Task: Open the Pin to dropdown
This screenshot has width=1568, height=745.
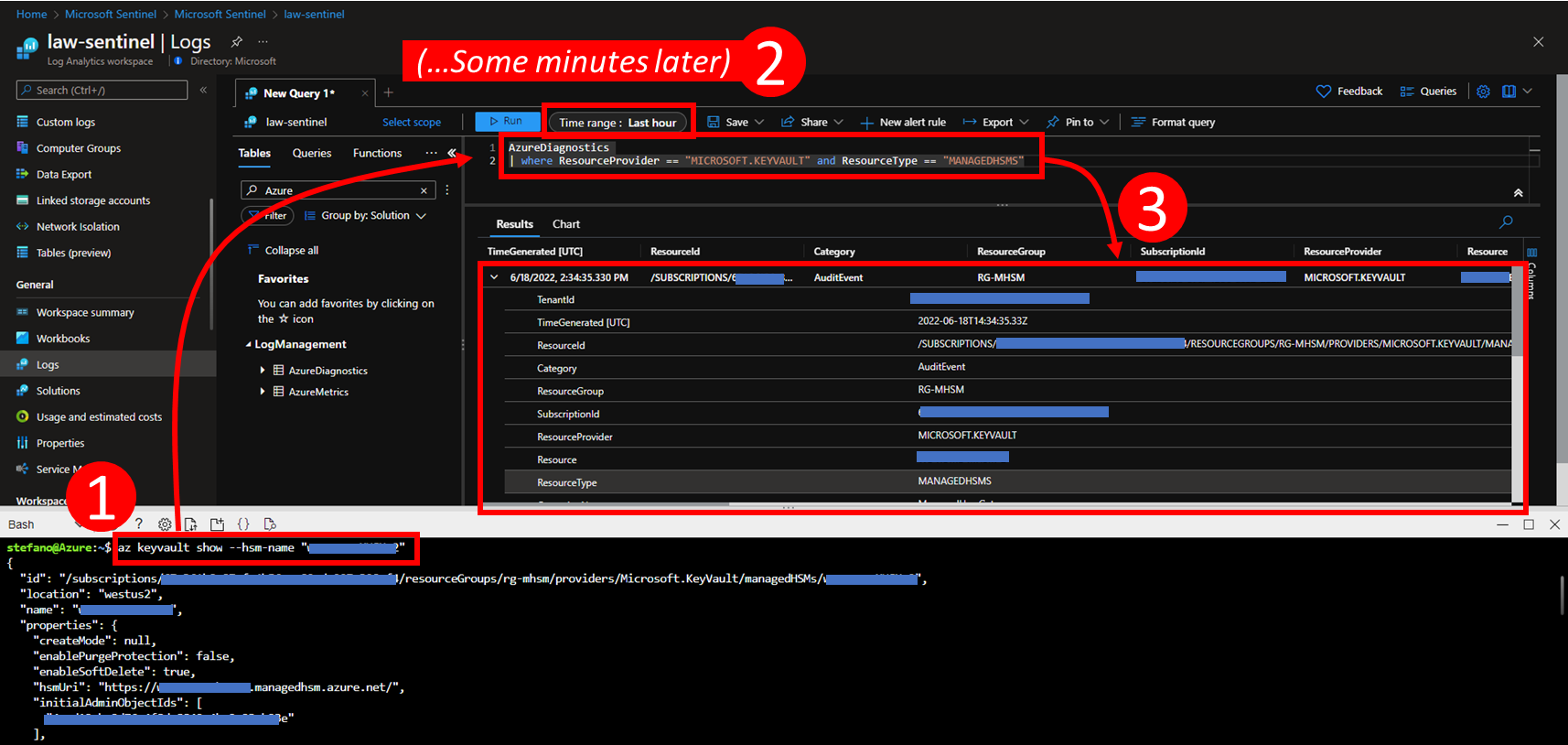Action: pos(1104,123)
